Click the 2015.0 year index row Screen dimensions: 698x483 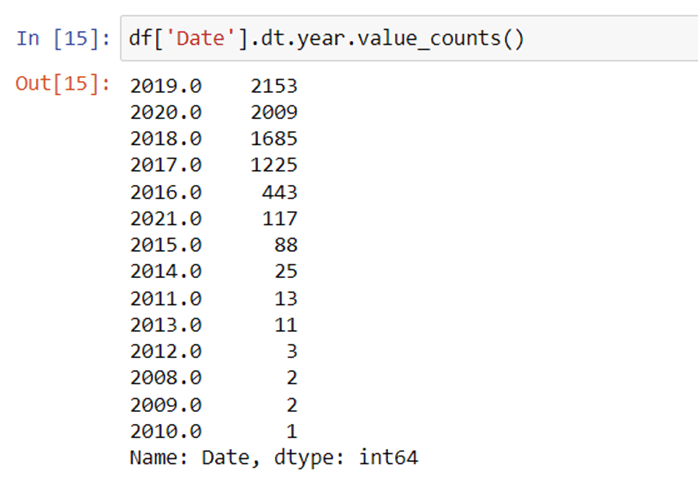click(166, 245)
